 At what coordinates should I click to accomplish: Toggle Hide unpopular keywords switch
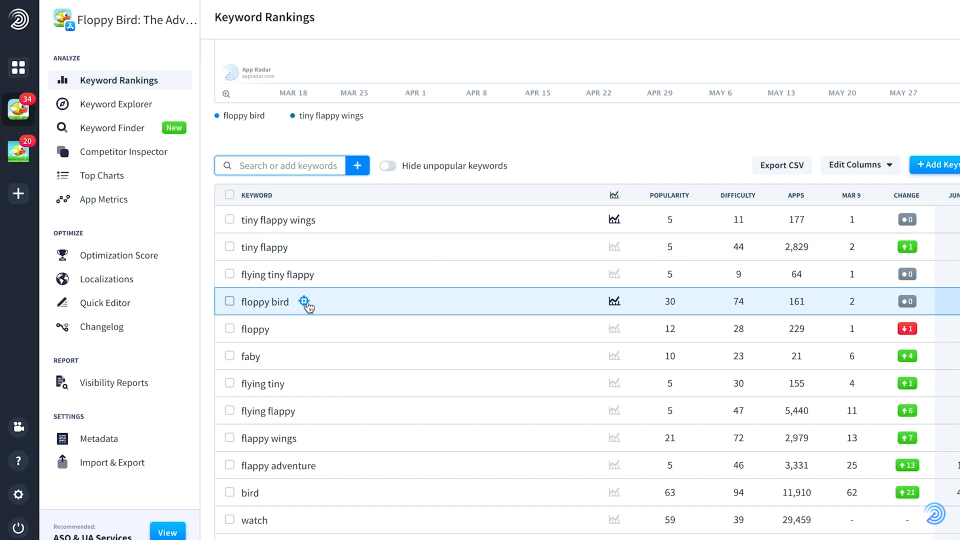point(387,166)
